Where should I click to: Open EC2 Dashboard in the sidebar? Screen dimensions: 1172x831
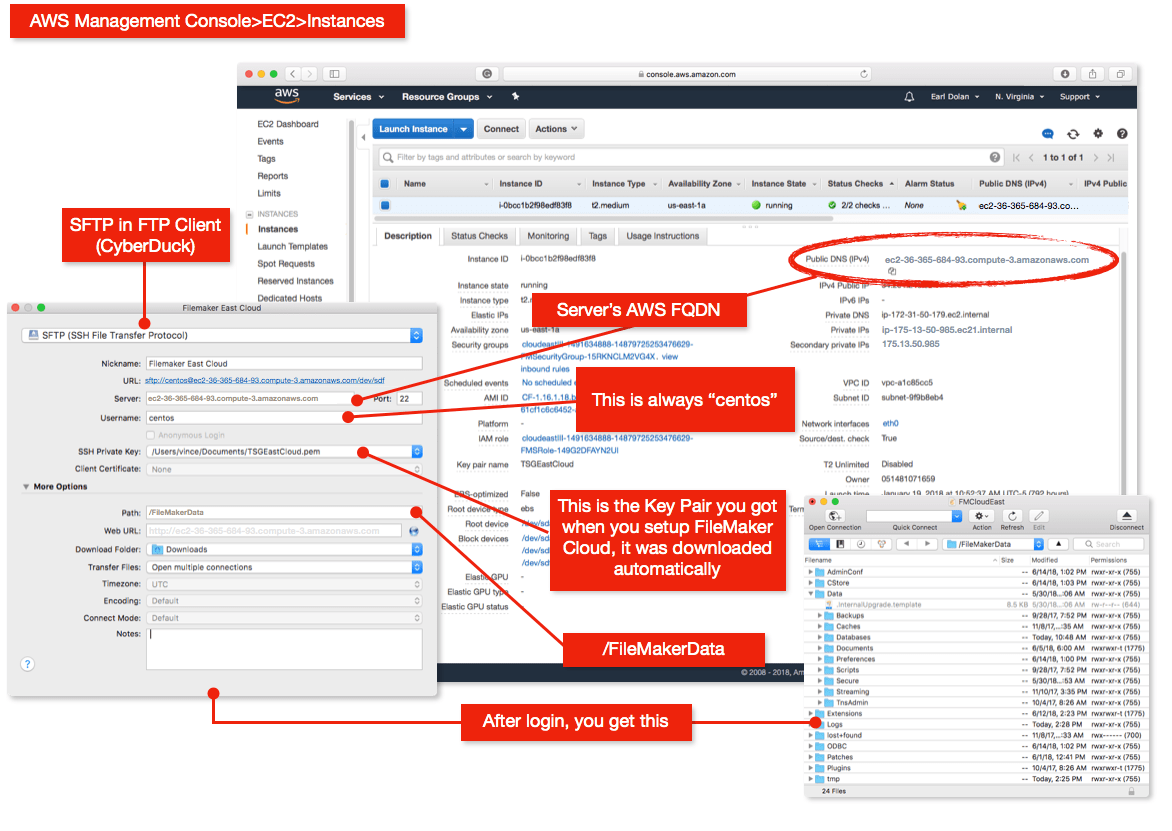click(288, 124)
